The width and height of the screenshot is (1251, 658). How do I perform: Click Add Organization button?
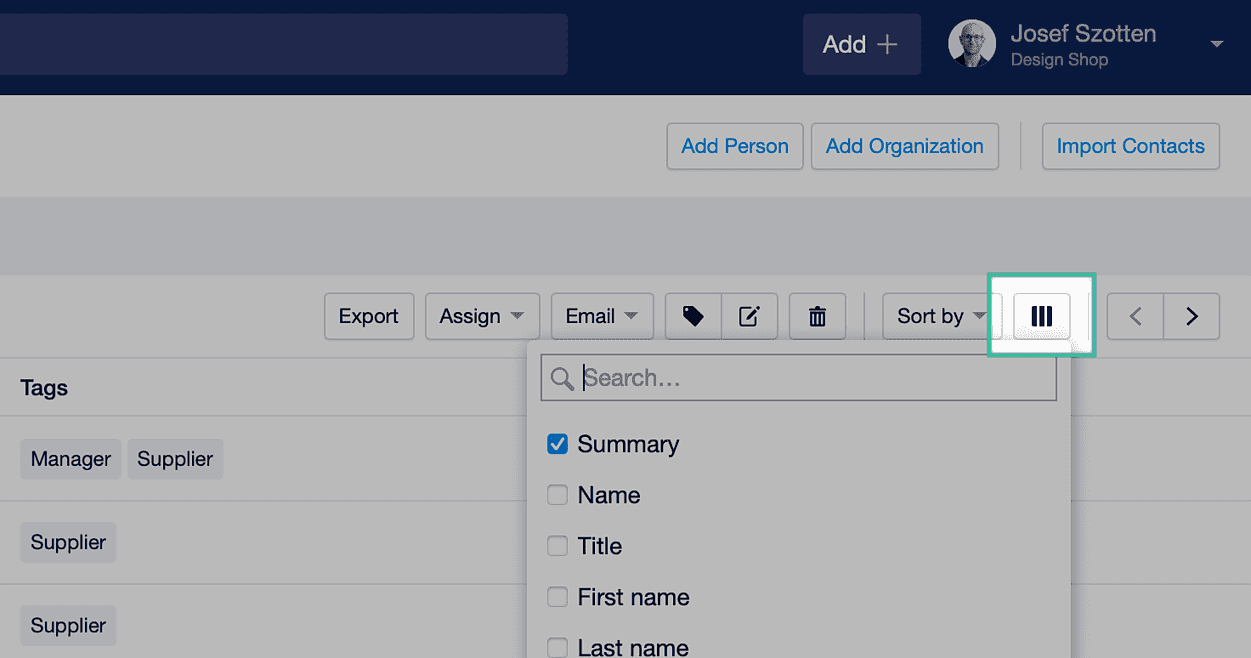tap(904, 146)
